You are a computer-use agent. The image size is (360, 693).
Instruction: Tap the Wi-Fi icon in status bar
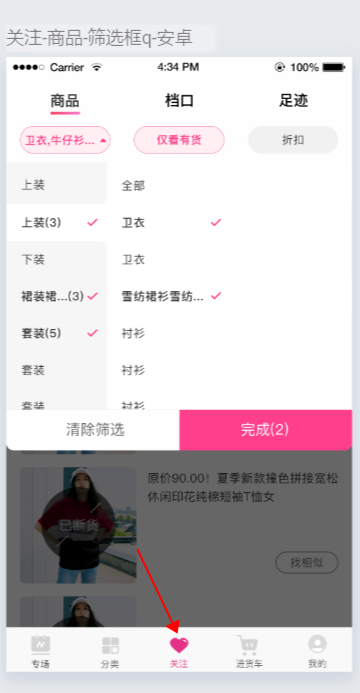(97, 67)
